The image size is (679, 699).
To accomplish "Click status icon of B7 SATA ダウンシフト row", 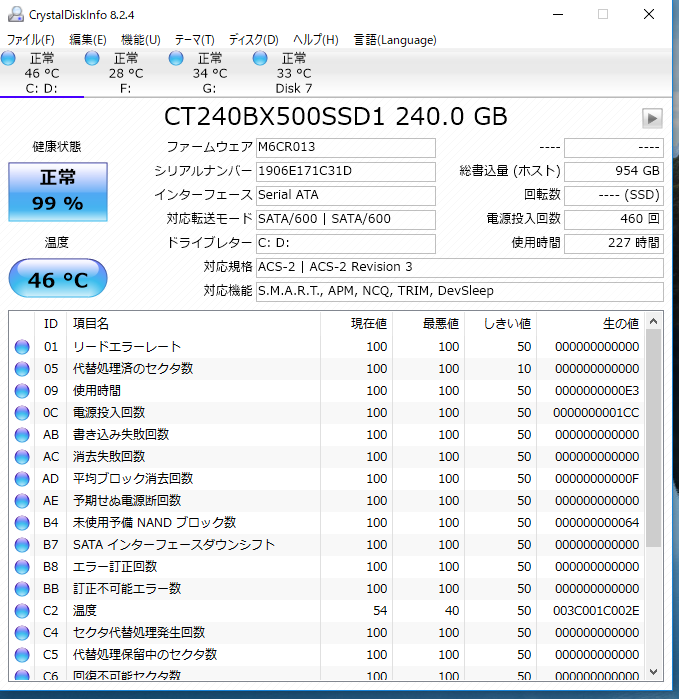I will (22, 545).
